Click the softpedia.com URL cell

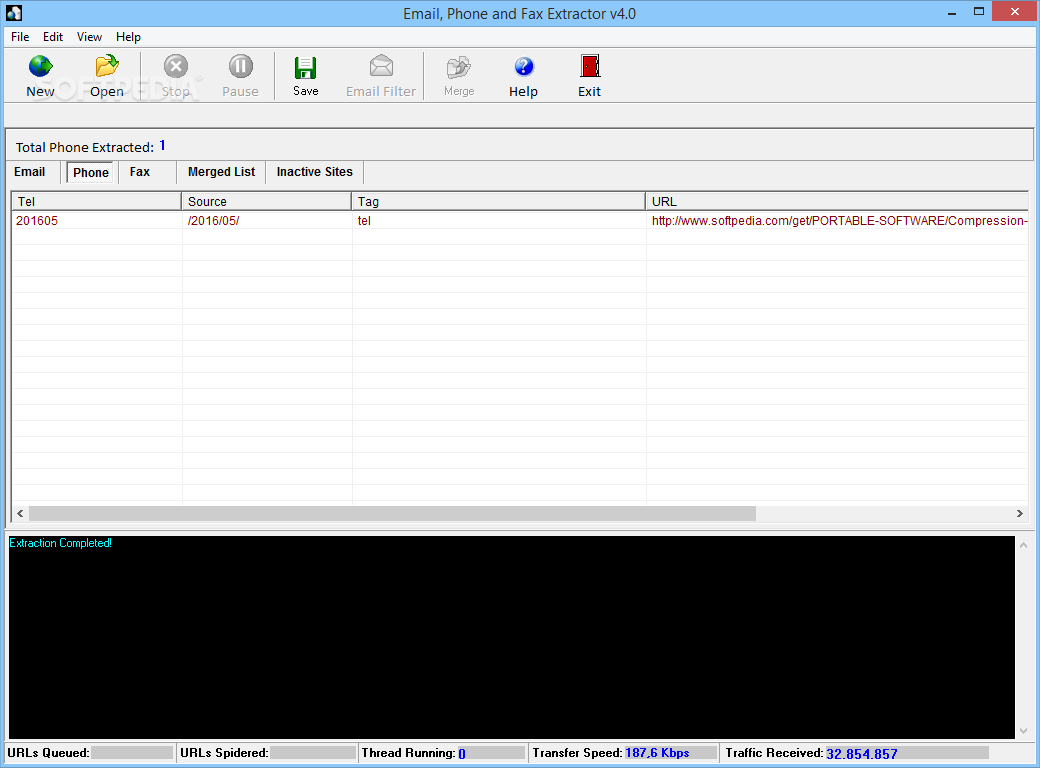(840, 221)
